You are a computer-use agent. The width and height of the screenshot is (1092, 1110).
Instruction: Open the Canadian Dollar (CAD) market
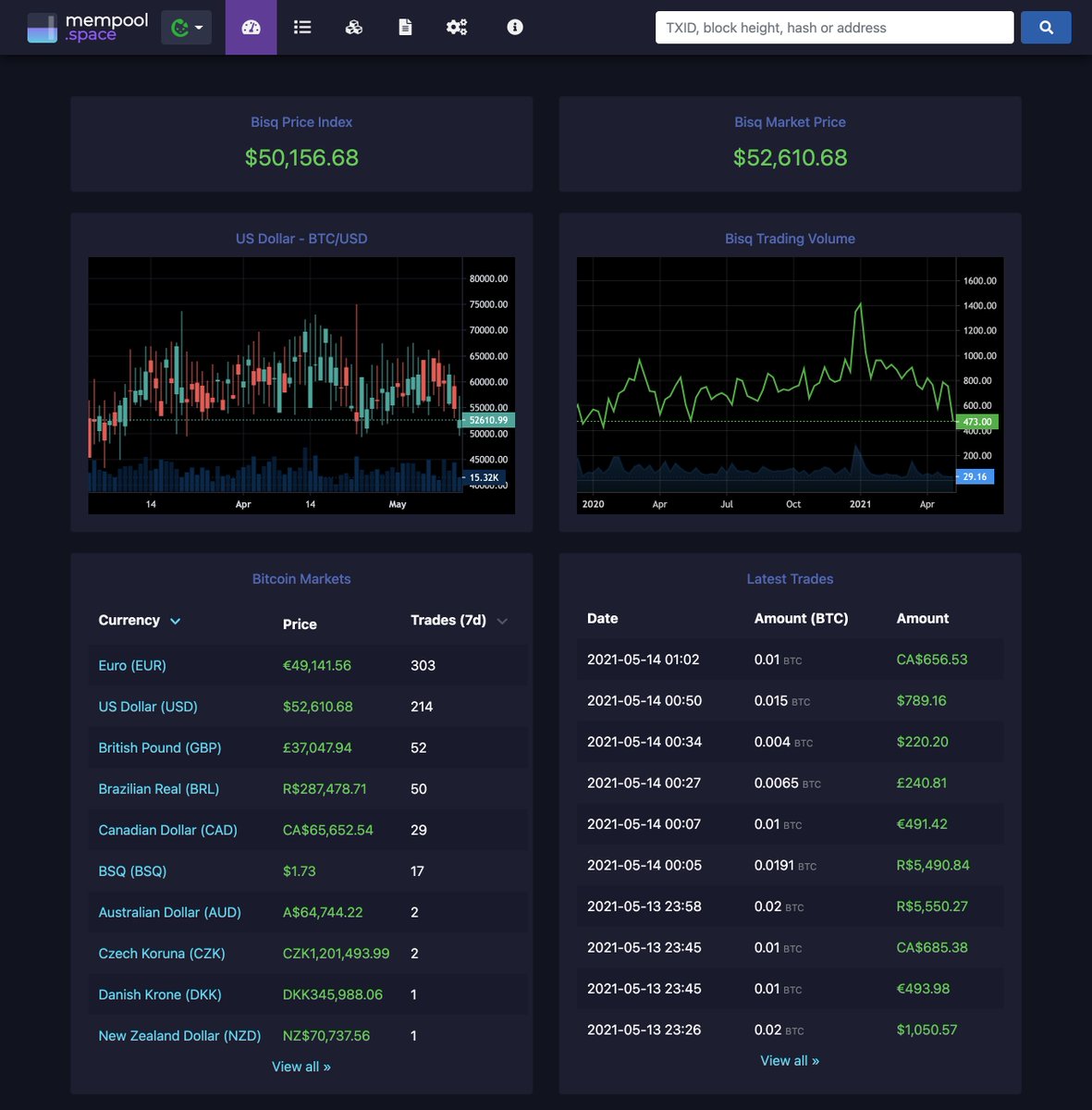point(167,830)
